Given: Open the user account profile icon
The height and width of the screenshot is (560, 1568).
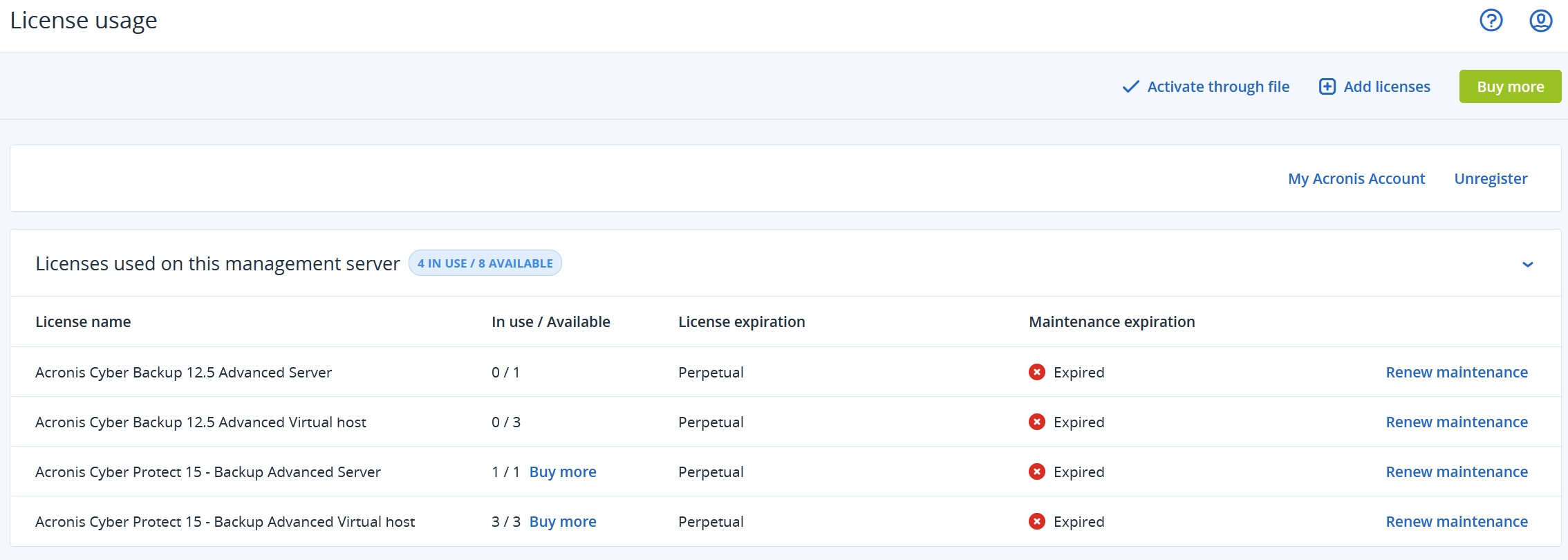Looking at the screenshot, I should coord(1541,21).
